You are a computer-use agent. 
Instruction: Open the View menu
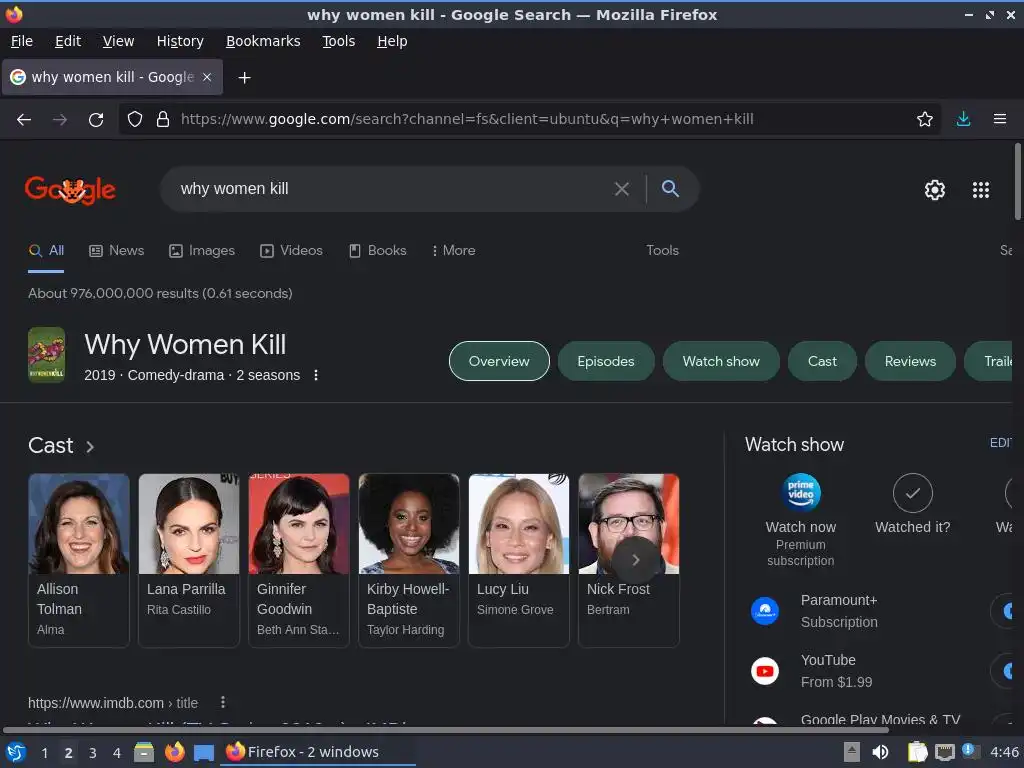[x=118, y=41]
